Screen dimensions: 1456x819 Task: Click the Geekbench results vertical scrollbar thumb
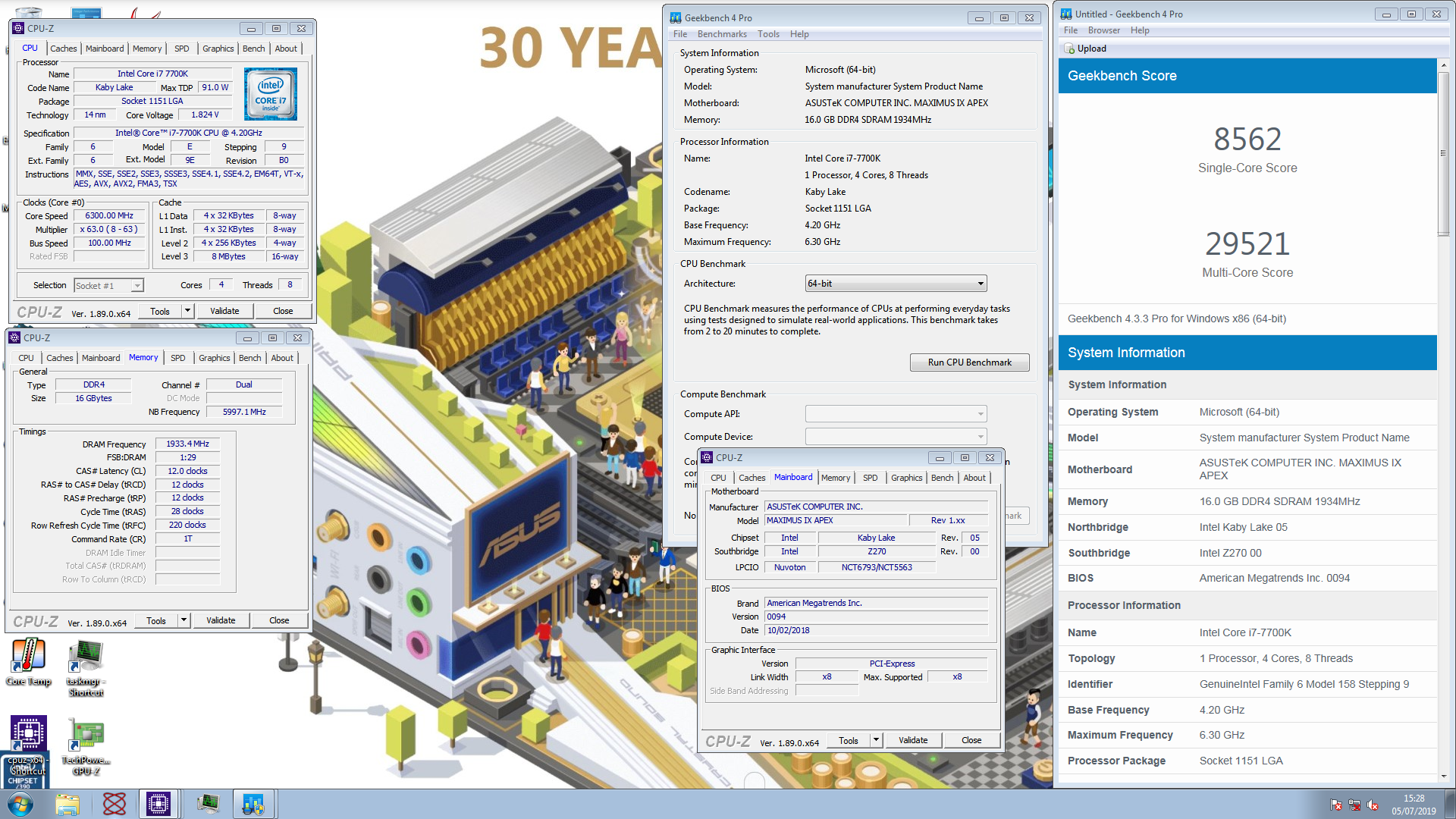1443,155
